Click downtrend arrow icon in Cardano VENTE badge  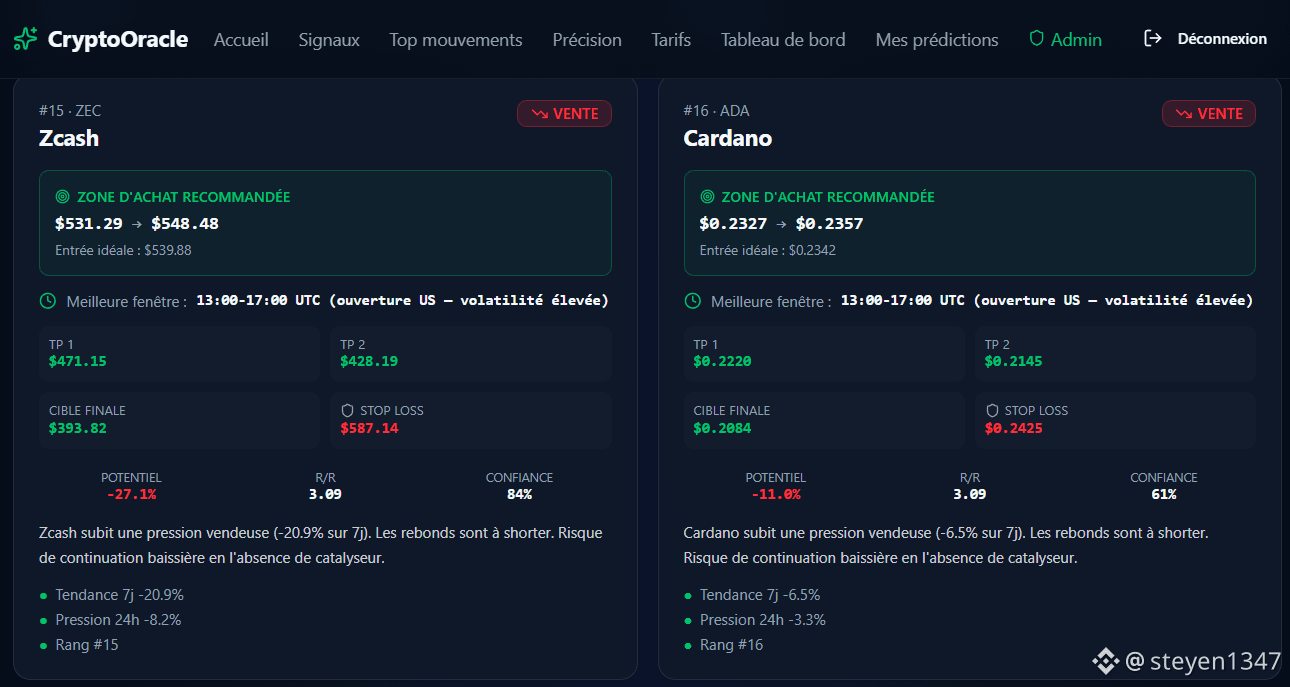click(1184, 114)
